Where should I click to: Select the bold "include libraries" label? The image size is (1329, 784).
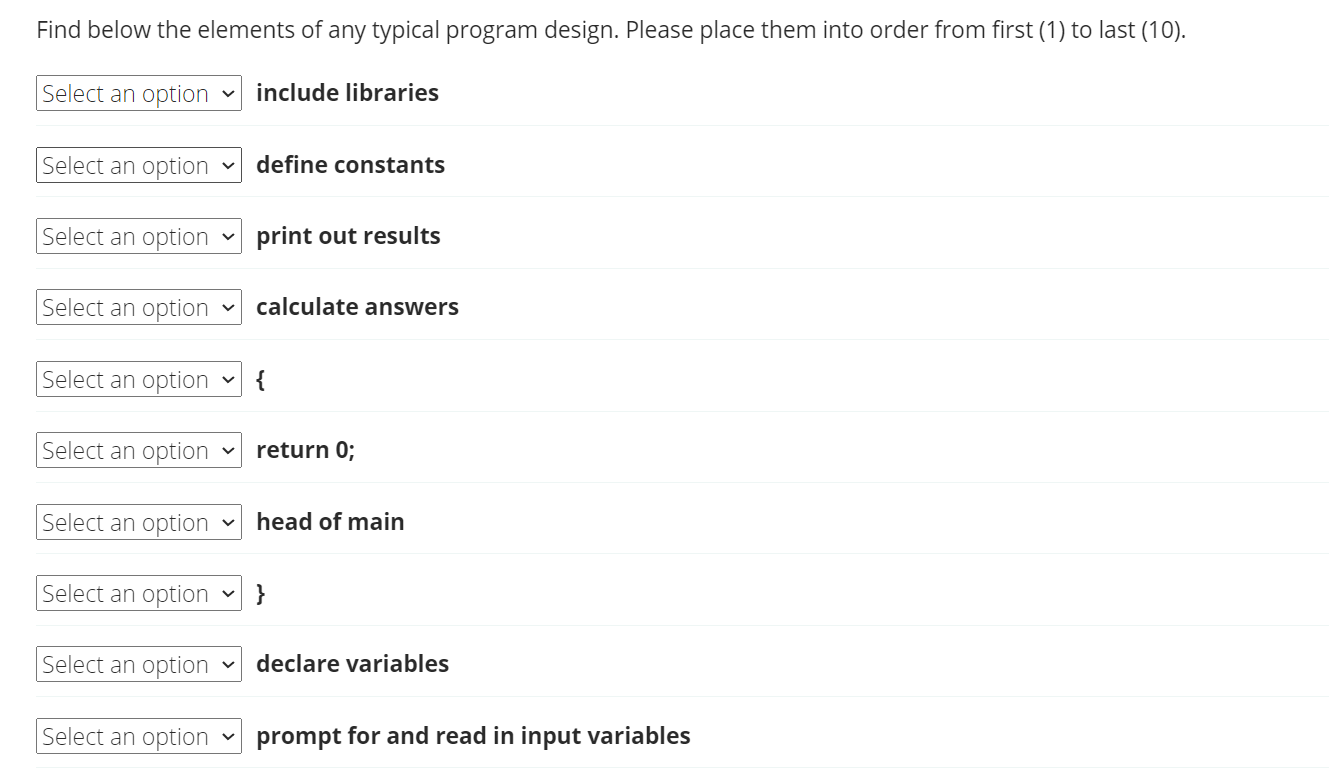348,92
